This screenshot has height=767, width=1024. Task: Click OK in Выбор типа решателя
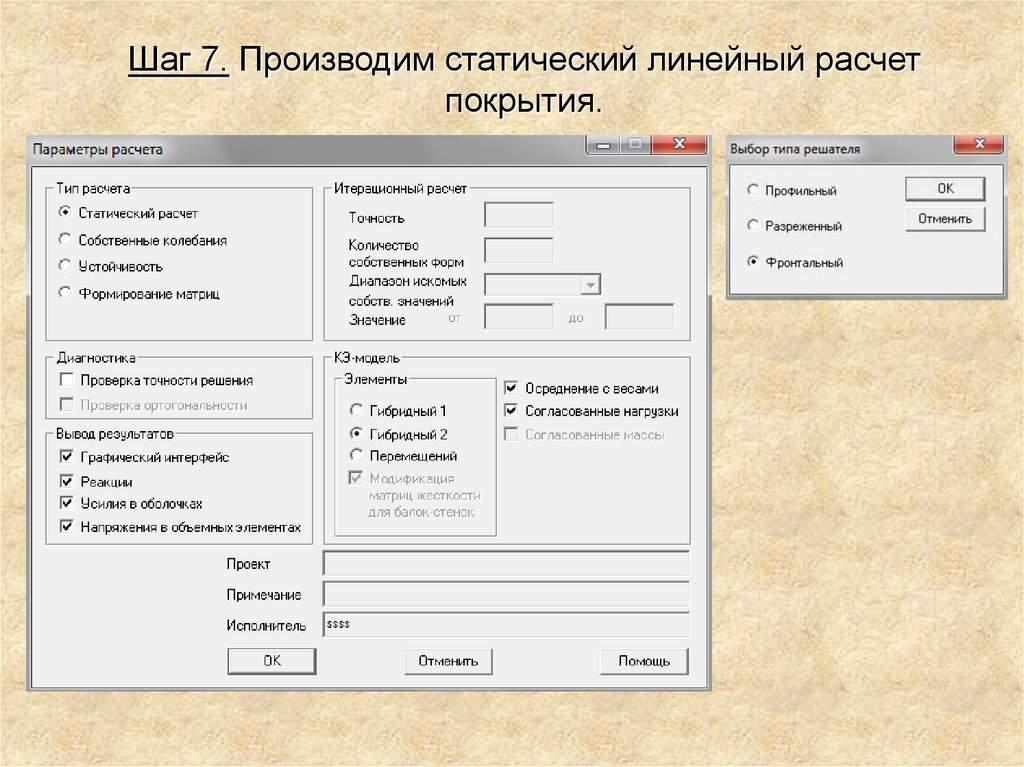(x=945, y=189)
